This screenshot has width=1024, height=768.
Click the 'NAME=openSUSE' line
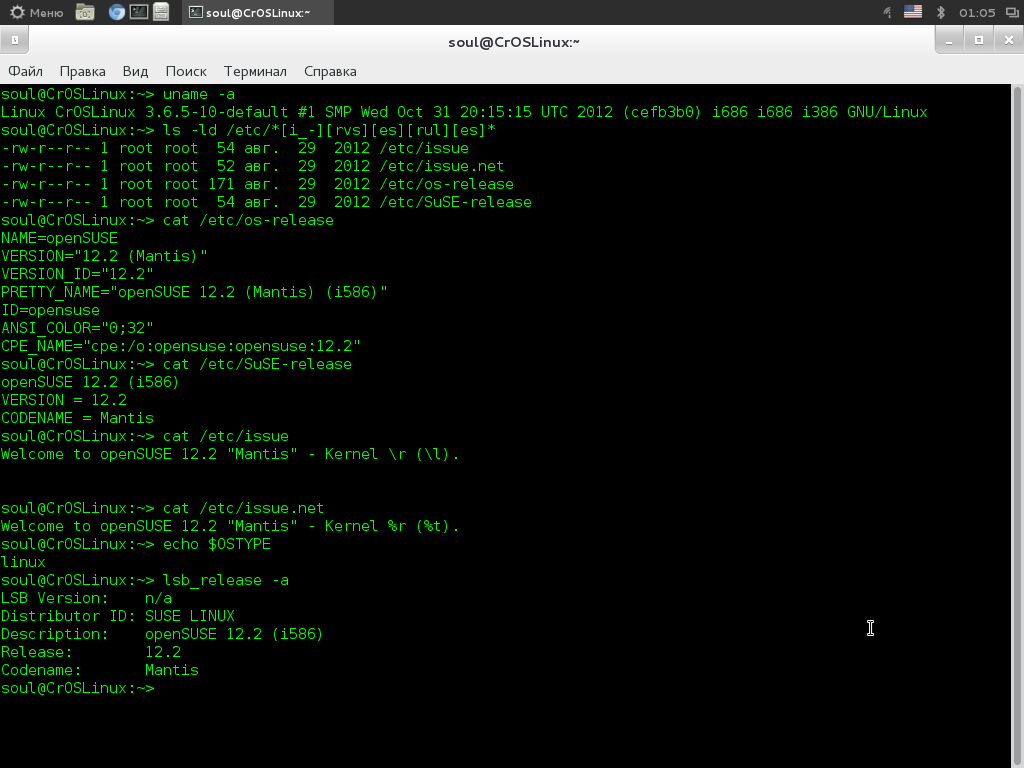pos(59,238)
